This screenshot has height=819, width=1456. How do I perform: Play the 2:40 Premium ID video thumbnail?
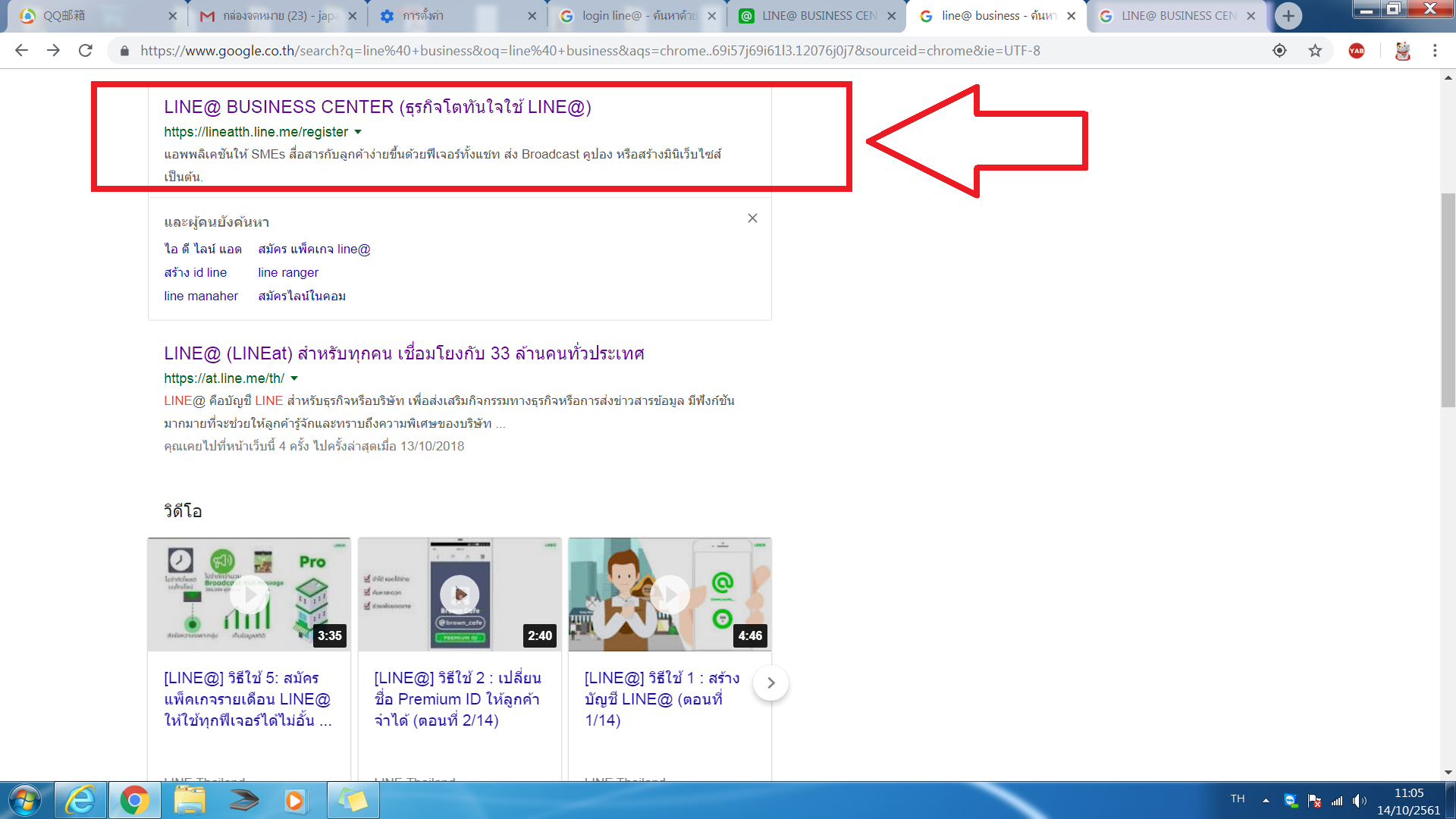[460, 595]
